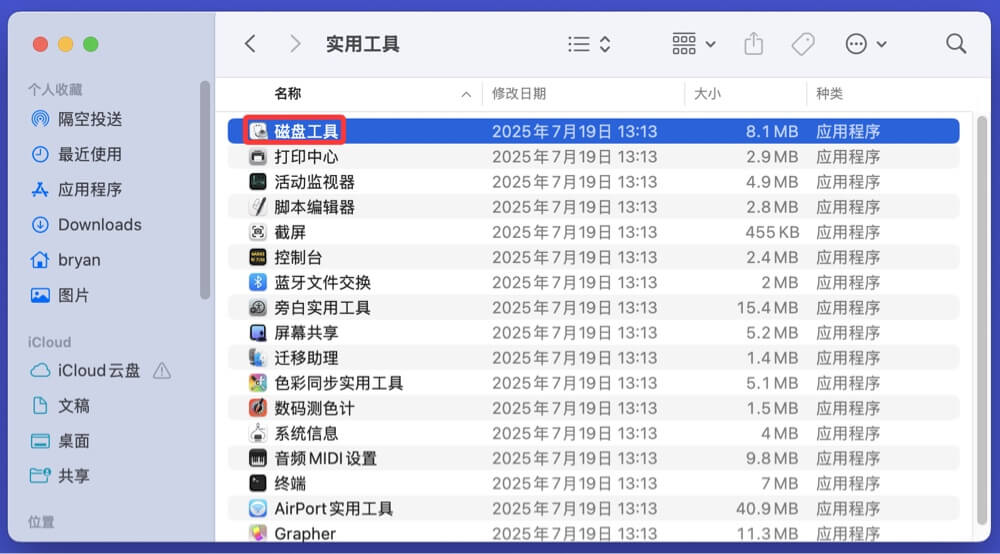Image resolution: width=1000 pixels, height=554 pixels.
Task: Open the more actions ellipsis menu
Action: pyautogui.click(x=866, y=44)
